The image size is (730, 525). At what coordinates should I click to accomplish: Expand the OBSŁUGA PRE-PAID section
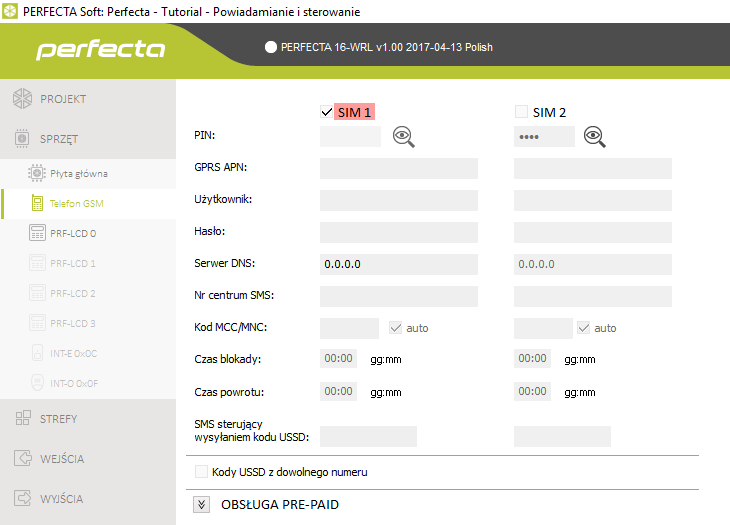point(202,504)
